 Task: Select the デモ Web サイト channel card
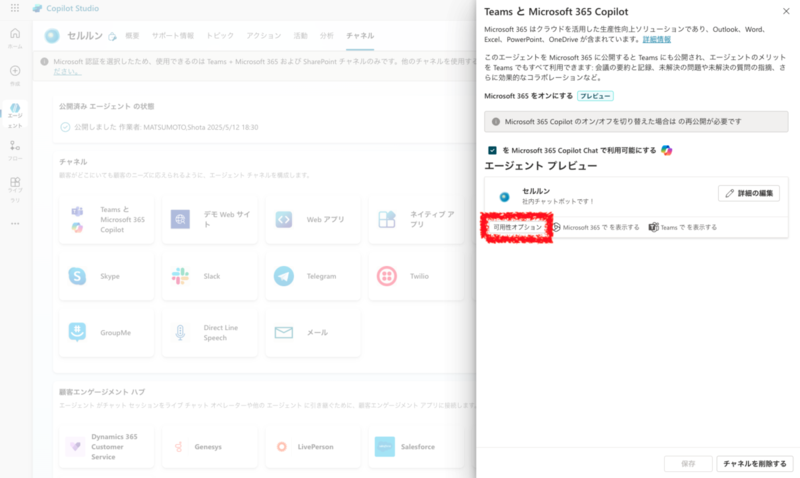pyautogui.click(x=210, y=219)
